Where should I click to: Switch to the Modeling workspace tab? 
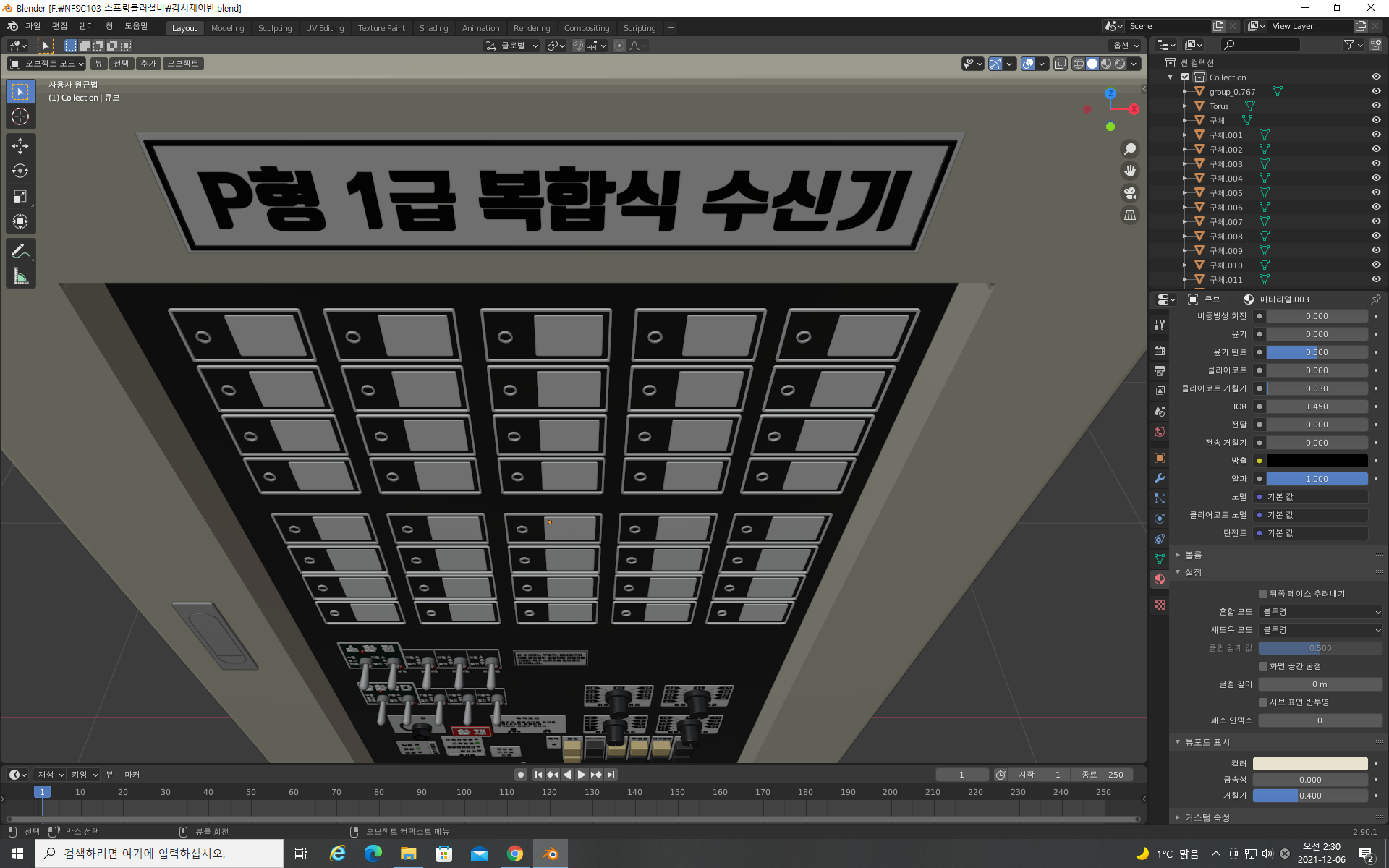tap(228, 28)
